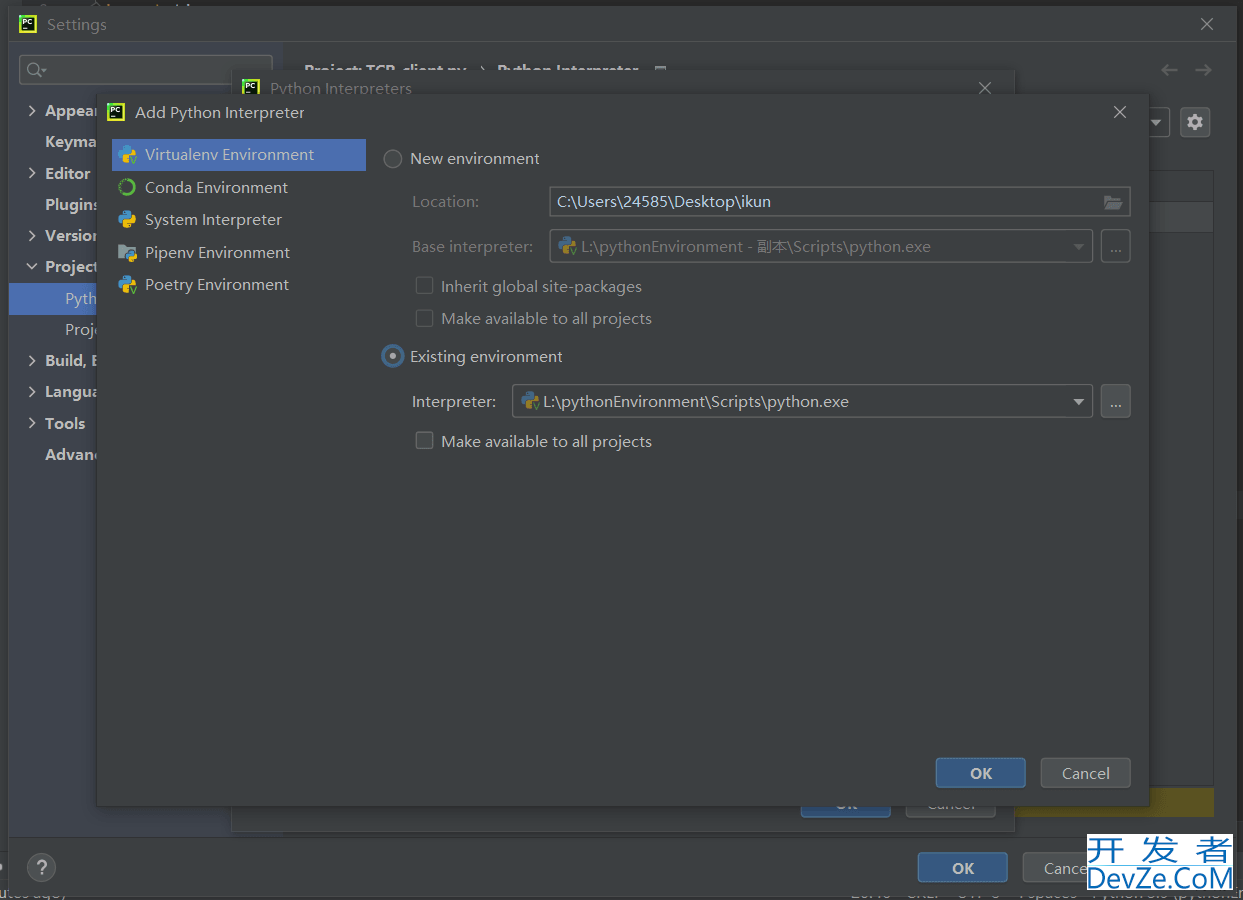
Task: Expand Appearance section in Settings tree
Action: (x=32, y=111)
